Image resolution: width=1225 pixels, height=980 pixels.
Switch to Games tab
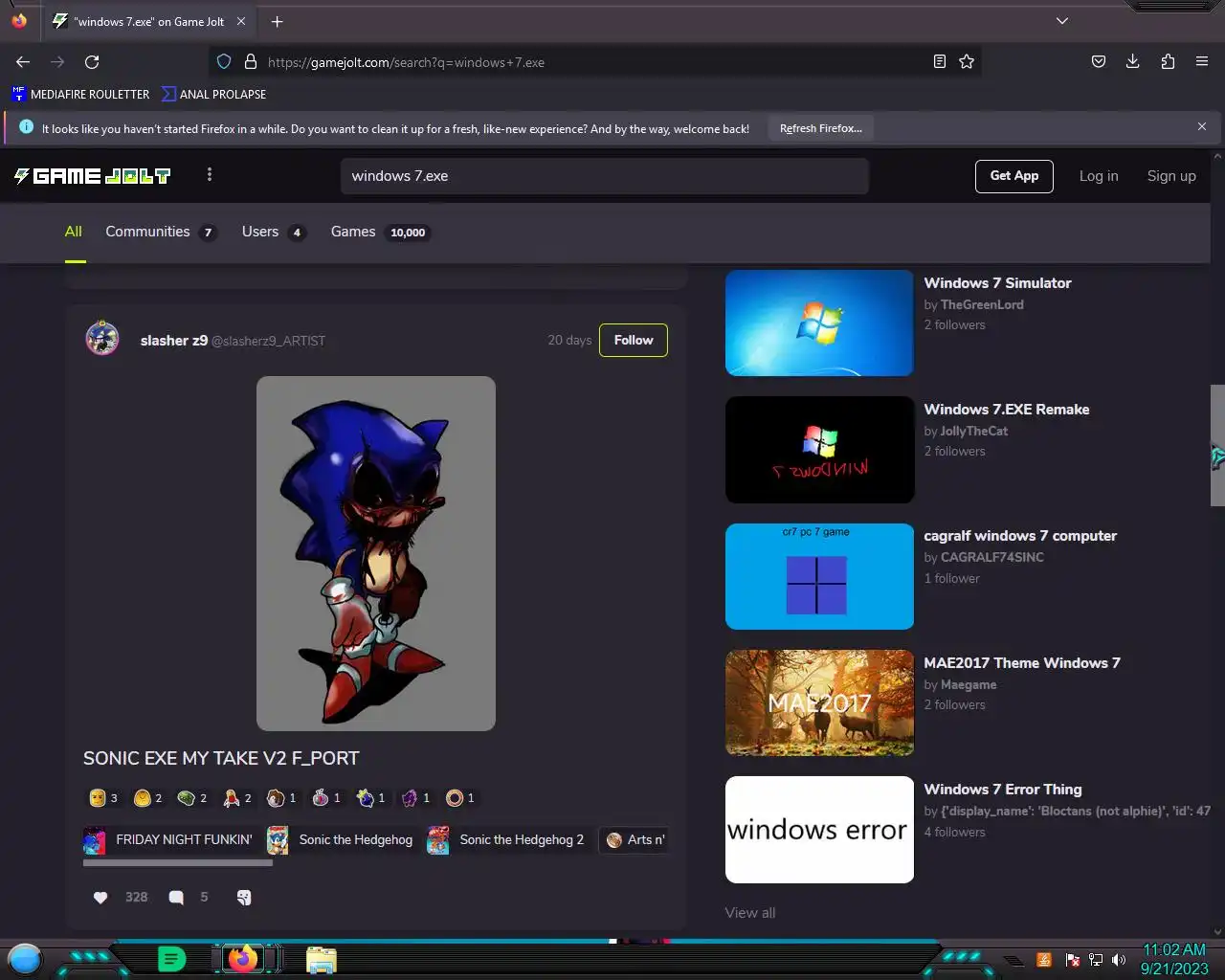pos(380,232)
